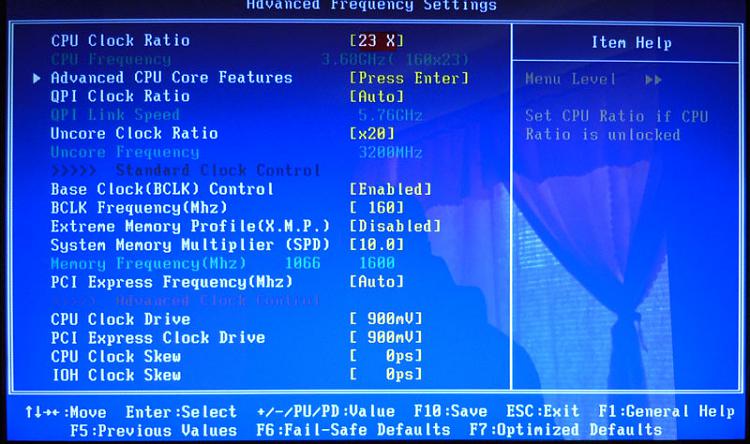Screen dimensions: 750x444
Task: Click the F10:Save hint
Action: [x=450, y=411]
